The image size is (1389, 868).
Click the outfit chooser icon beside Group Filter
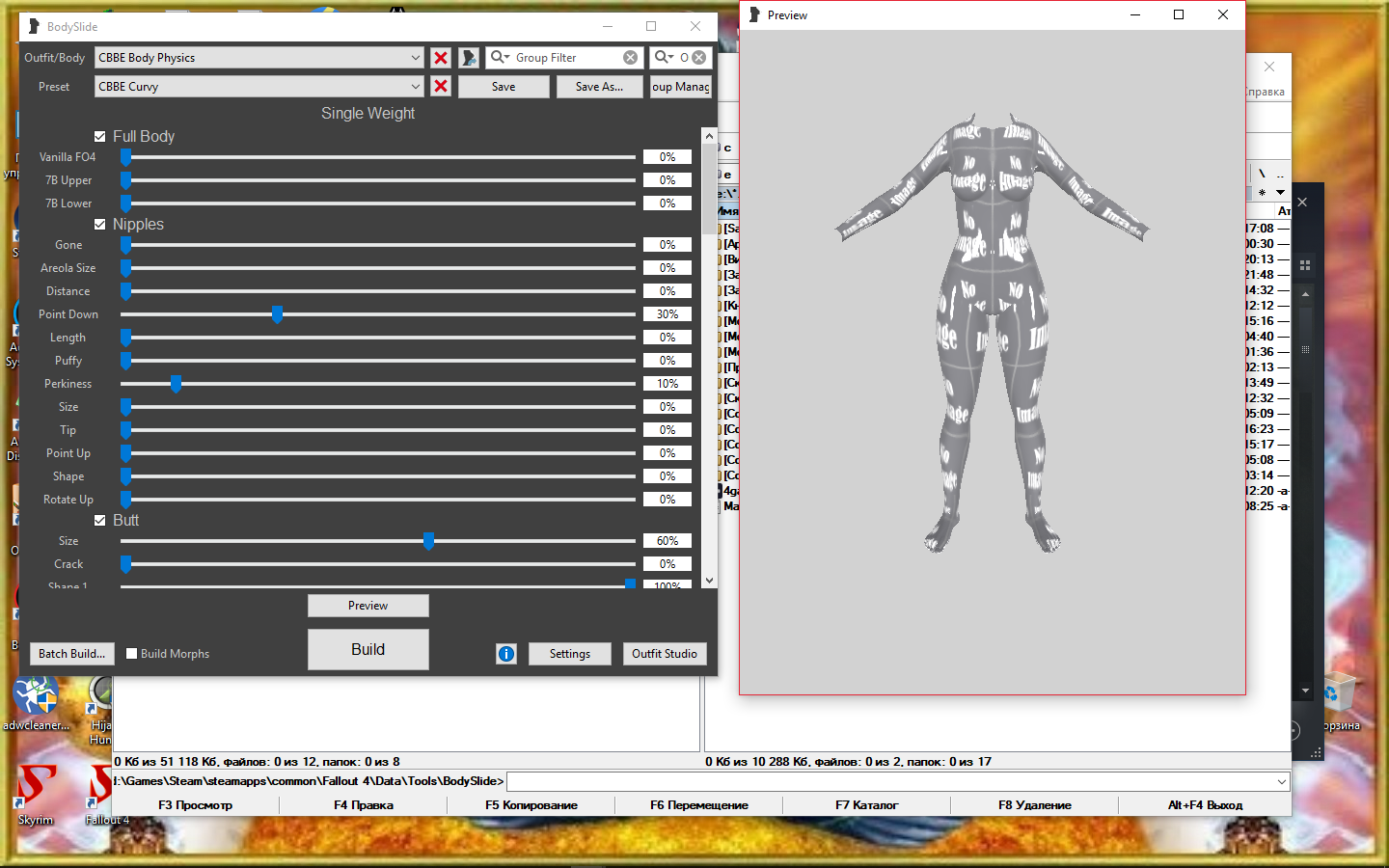click(x=469, y=58)
